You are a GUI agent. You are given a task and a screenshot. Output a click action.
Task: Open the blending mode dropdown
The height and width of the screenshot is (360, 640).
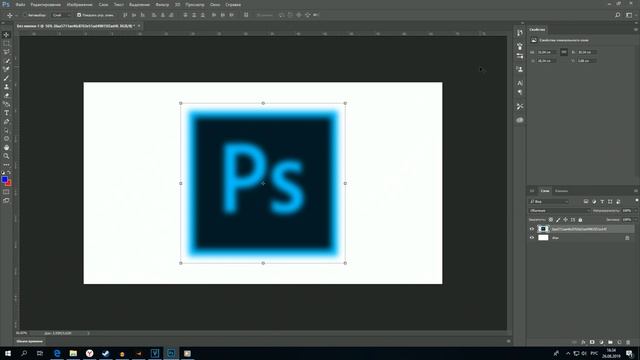point(559,211)
